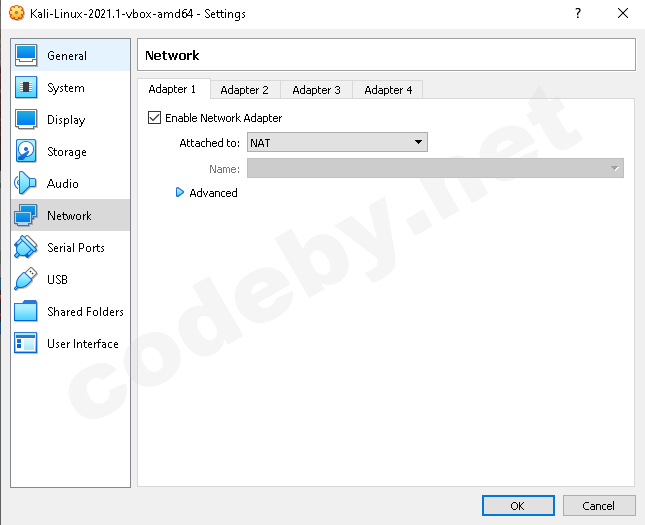The height and width of the screenshot is (525, 645).
Task: Open the Serial Ports connector icon
Action: [x=26, y=247]
